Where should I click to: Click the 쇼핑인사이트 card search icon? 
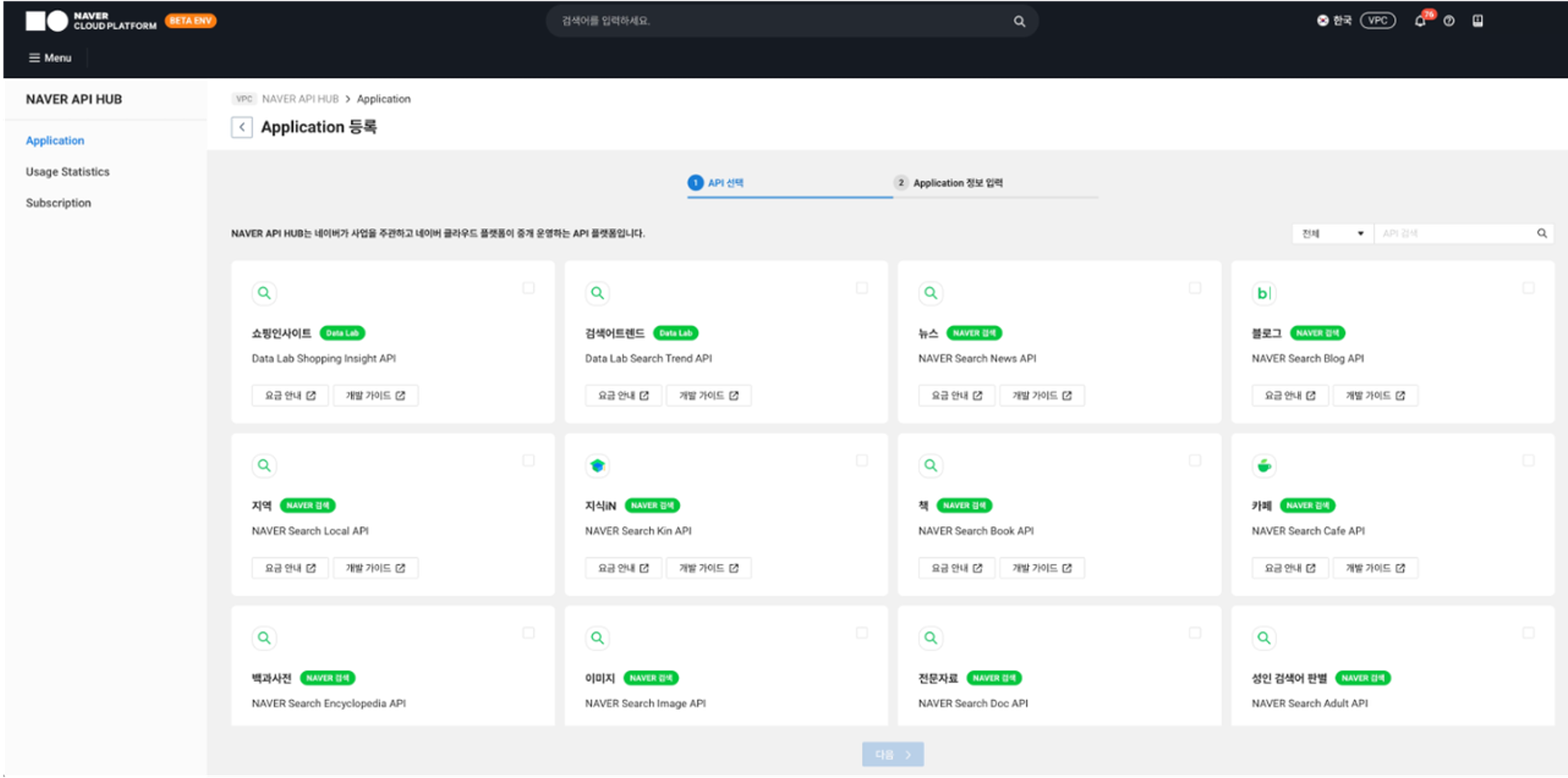tap(264, 293)
